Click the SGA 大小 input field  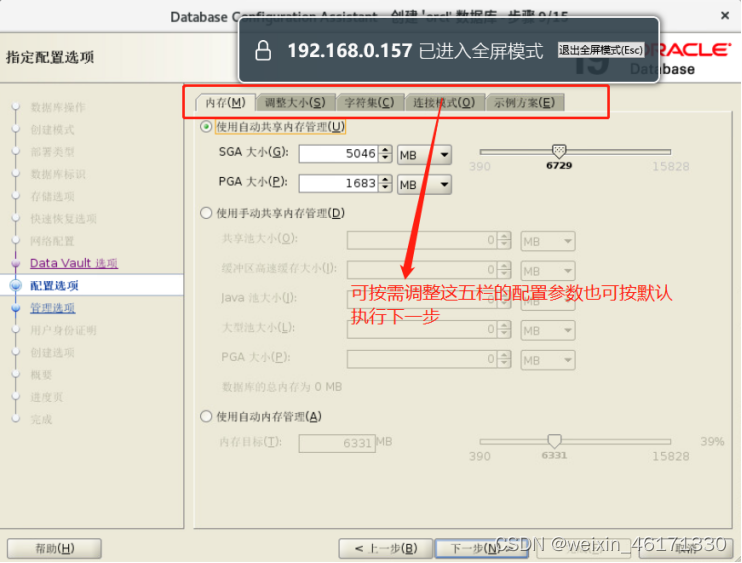pyautogui.click(x=338, y=154)
